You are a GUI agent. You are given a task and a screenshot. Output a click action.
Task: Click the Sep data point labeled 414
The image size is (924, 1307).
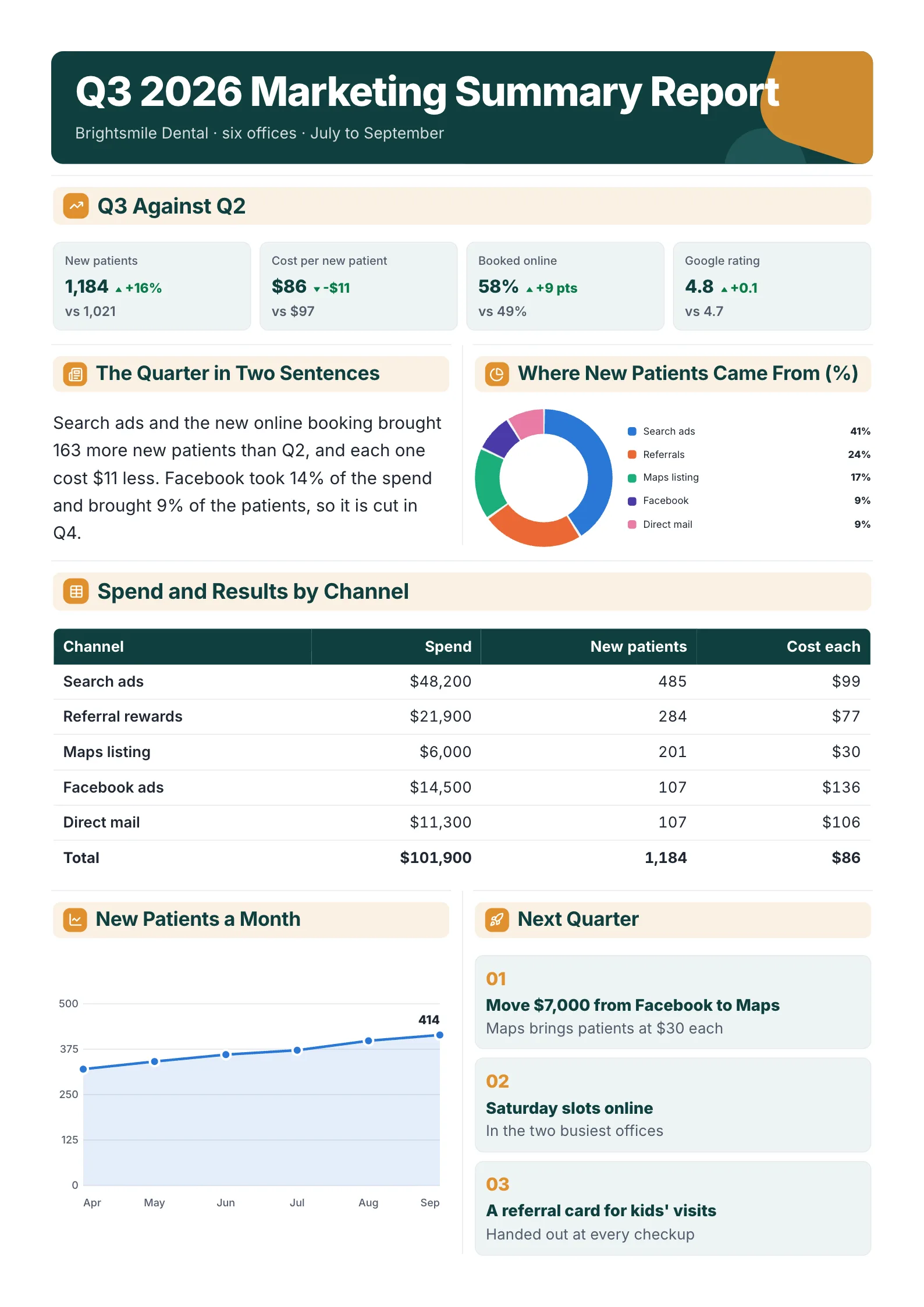[440, 1035]
